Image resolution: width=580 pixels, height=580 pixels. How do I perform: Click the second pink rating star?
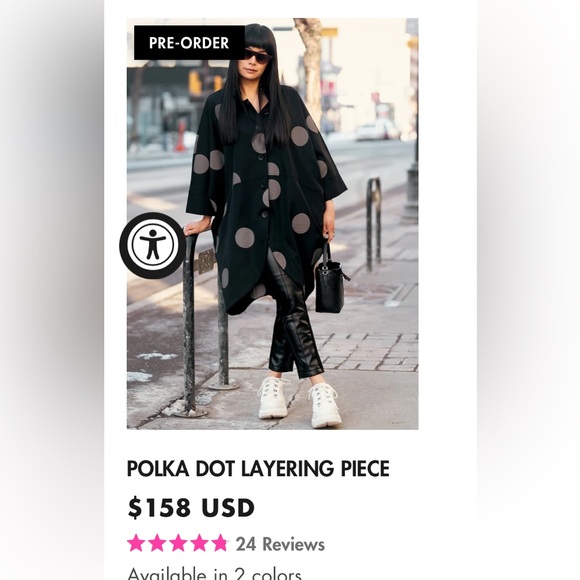(157, 543)
